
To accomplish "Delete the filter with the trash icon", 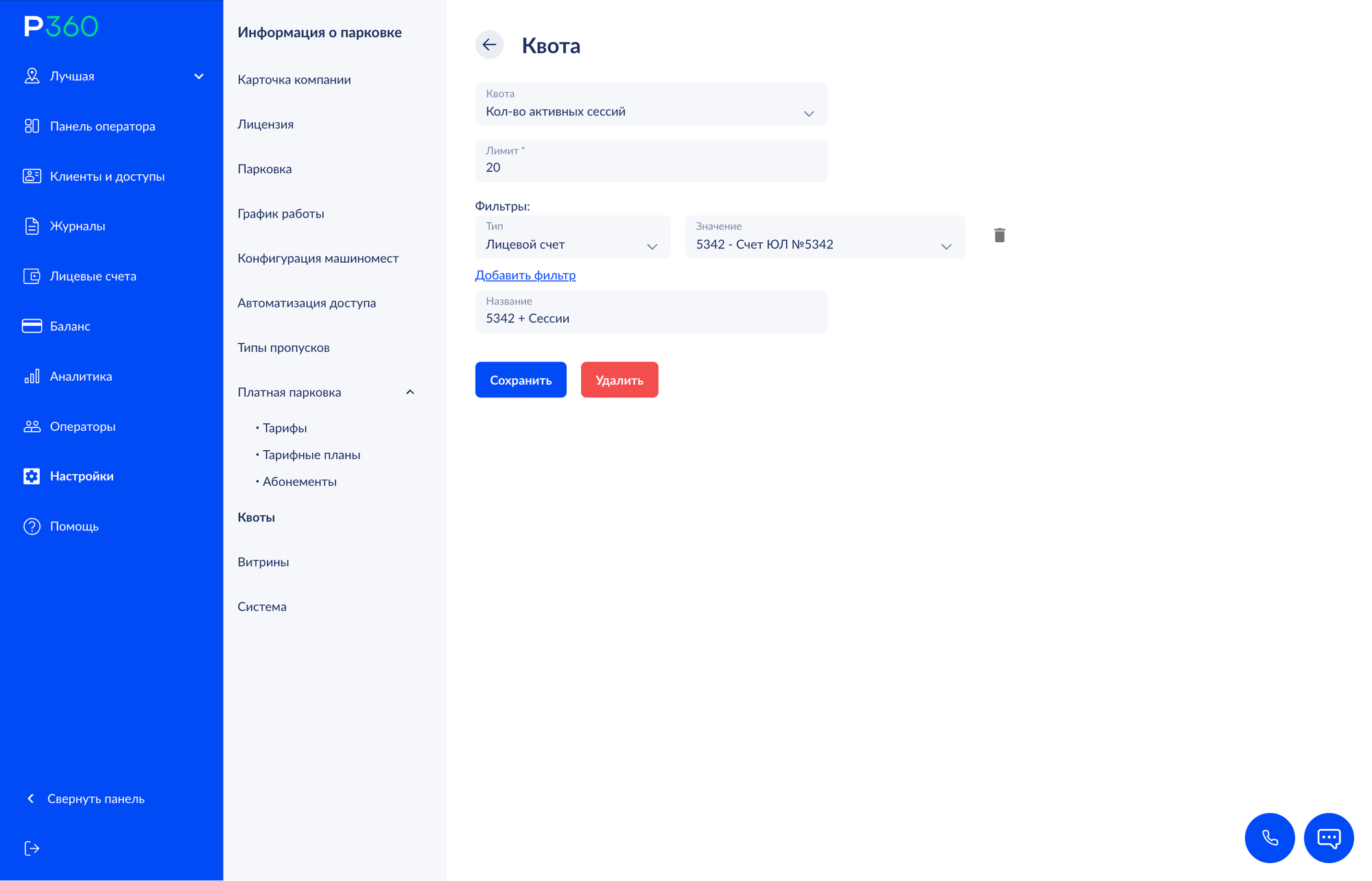I will coord(1000,235).
